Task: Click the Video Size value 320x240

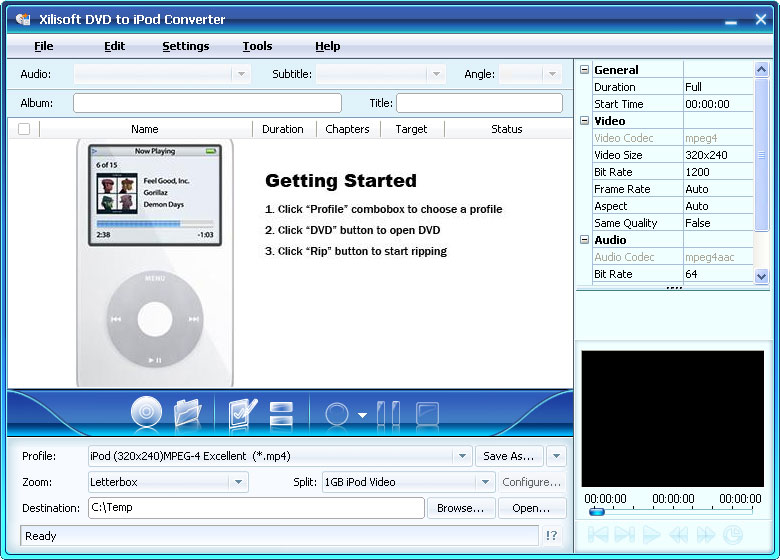Action: pyautogui.click(x=718, y=155)
